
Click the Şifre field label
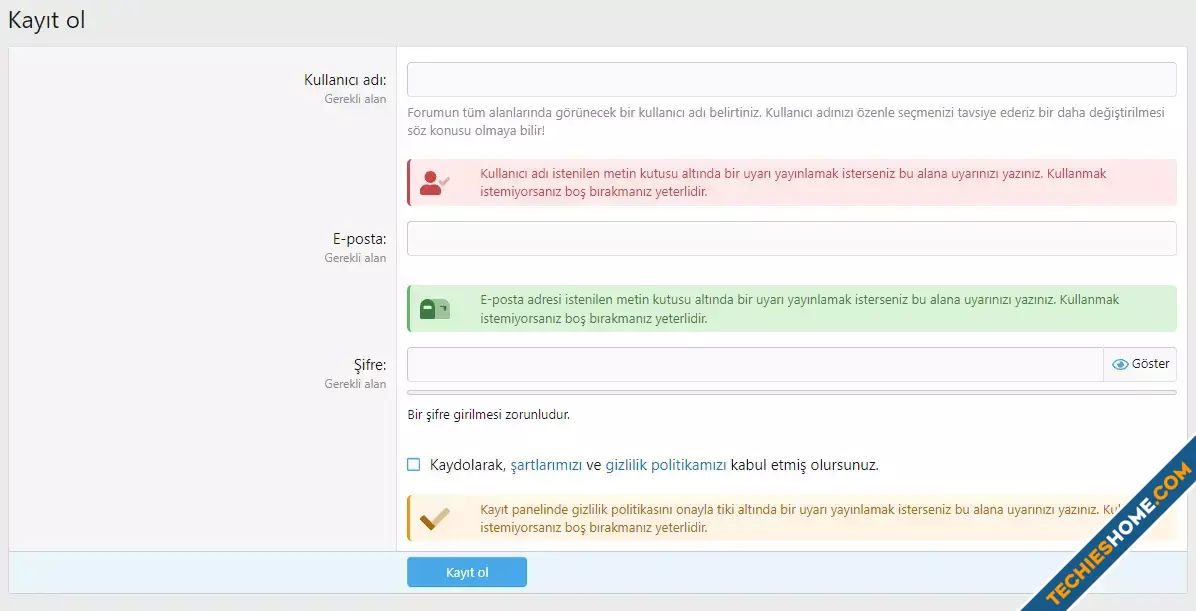pos(370,365)
